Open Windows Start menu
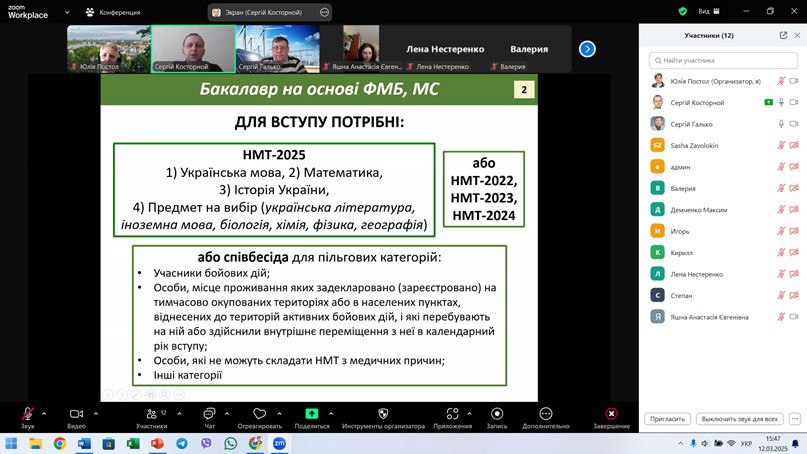 tap(11, 443)
